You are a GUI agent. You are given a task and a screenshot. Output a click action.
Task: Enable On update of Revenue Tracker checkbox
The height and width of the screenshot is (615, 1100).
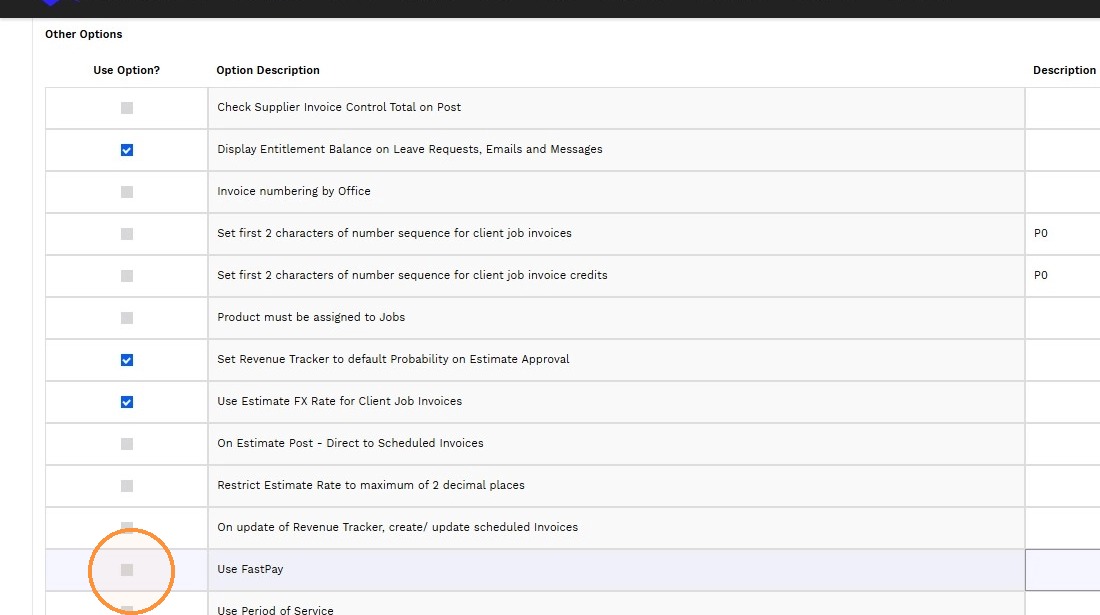tap(127, 527)
